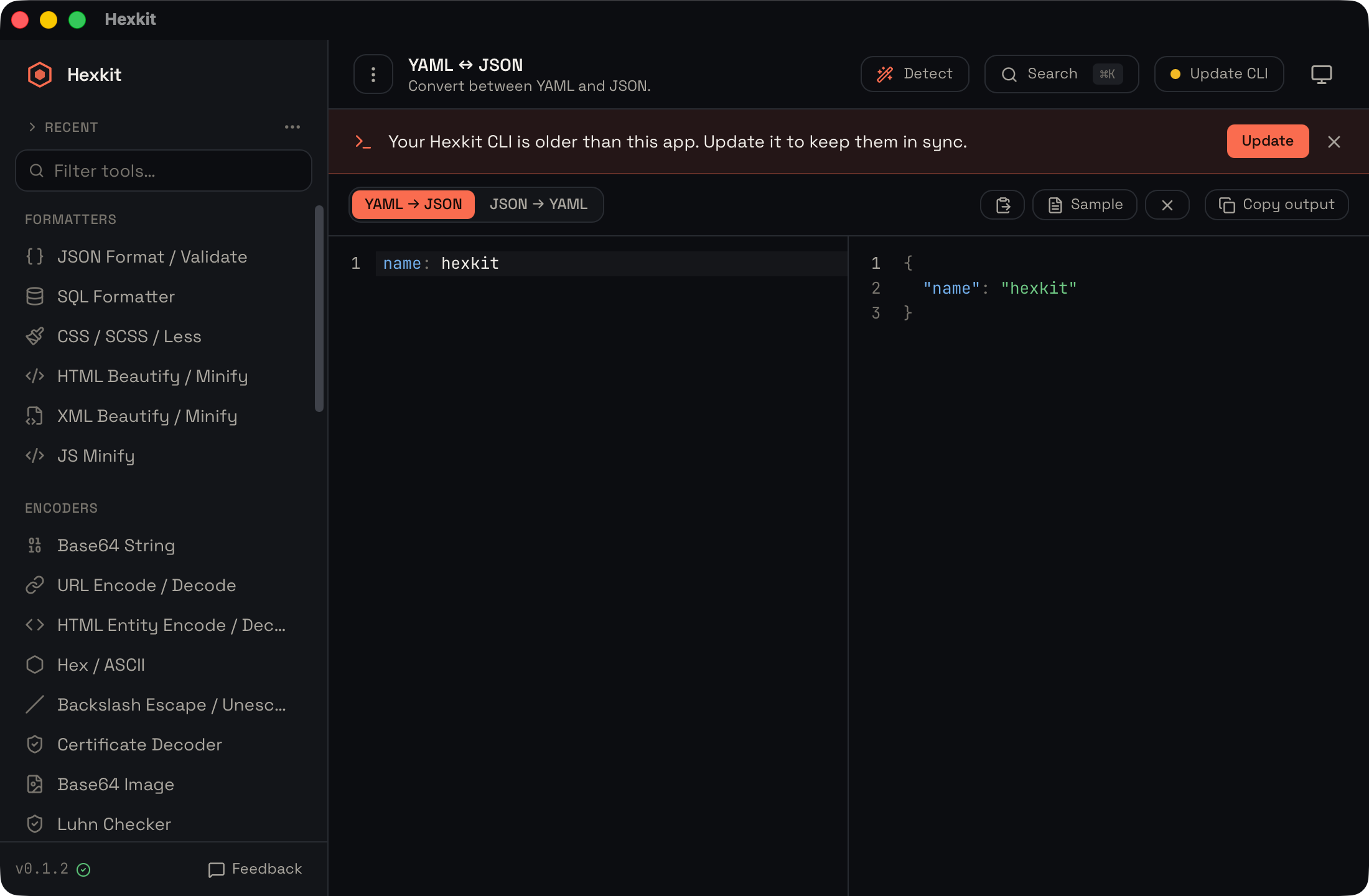
Task: Dismiss the CLI update banner
Action: coord(1334,142)
